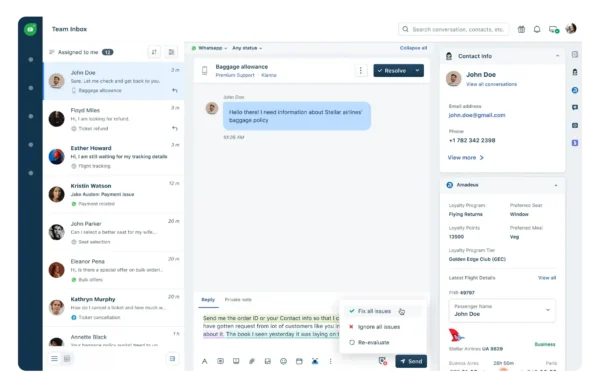This screenshot has width=600, height=388.
Task: Click the Baggage allowance conversation title
Action: (x=241, y=67)
